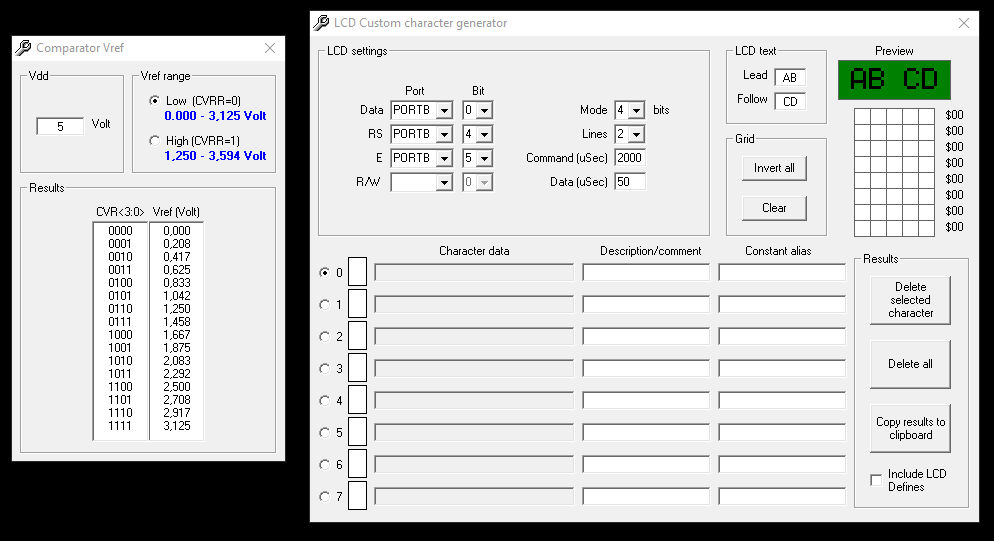Select Low (CVRR=0) Vref range
This screenshot has height=541, width=994.
154,101
